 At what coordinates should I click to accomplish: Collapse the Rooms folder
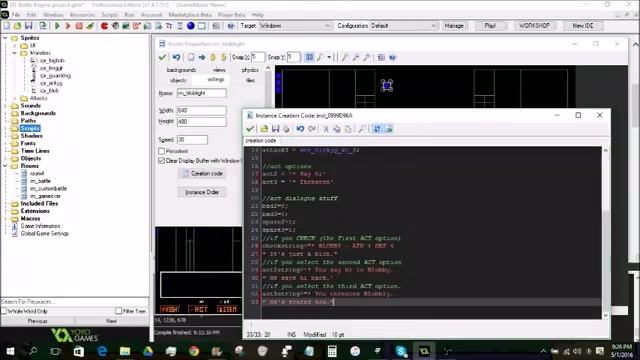coord(5,166)
